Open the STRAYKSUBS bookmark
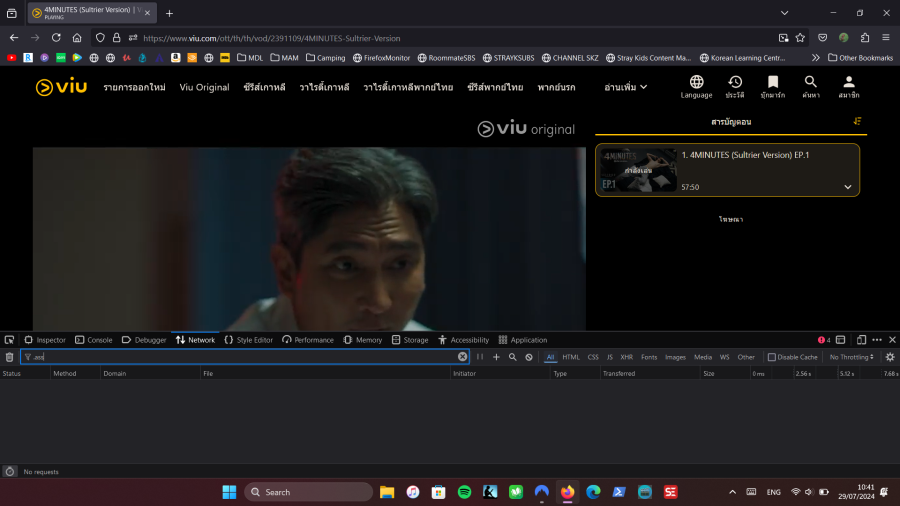This screenshot has width=900, height=506. click(508, 57)
